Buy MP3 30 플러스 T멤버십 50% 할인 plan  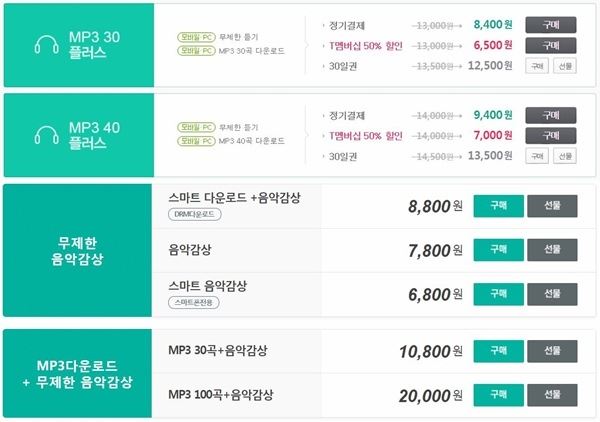pyautogui.click(x=550, y=45)
